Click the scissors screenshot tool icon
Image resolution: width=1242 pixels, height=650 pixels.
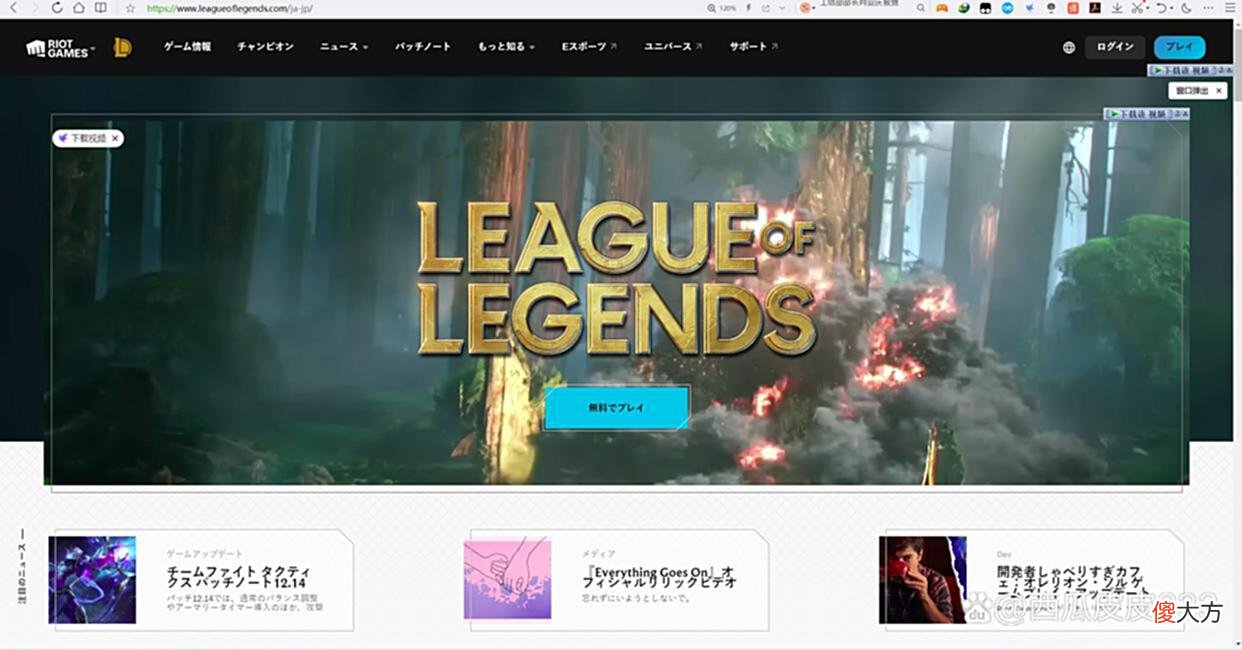pos(1138,8)
